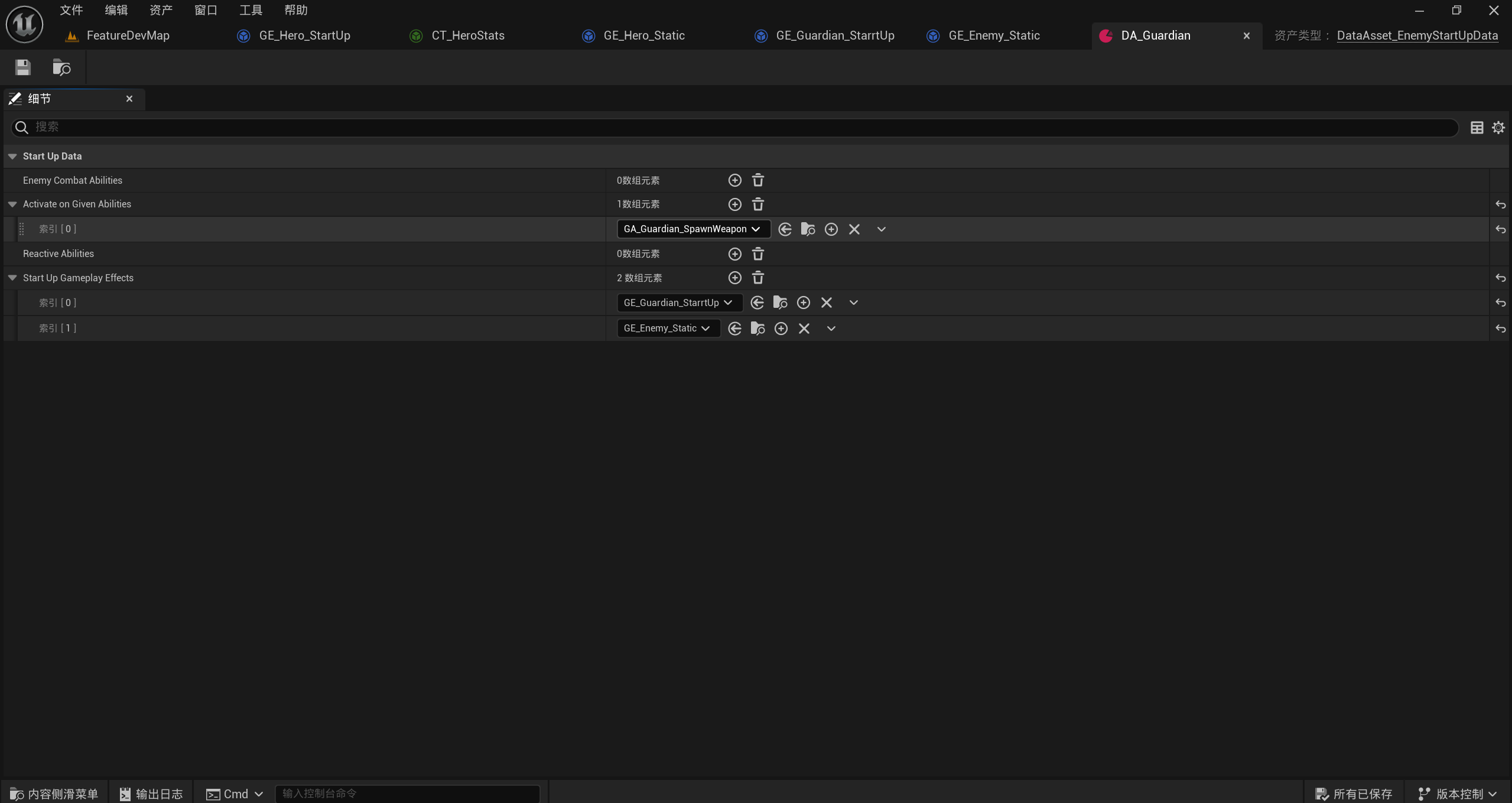Open the 资产 menu
This screenshot has height=803, width=1512.
161,10
